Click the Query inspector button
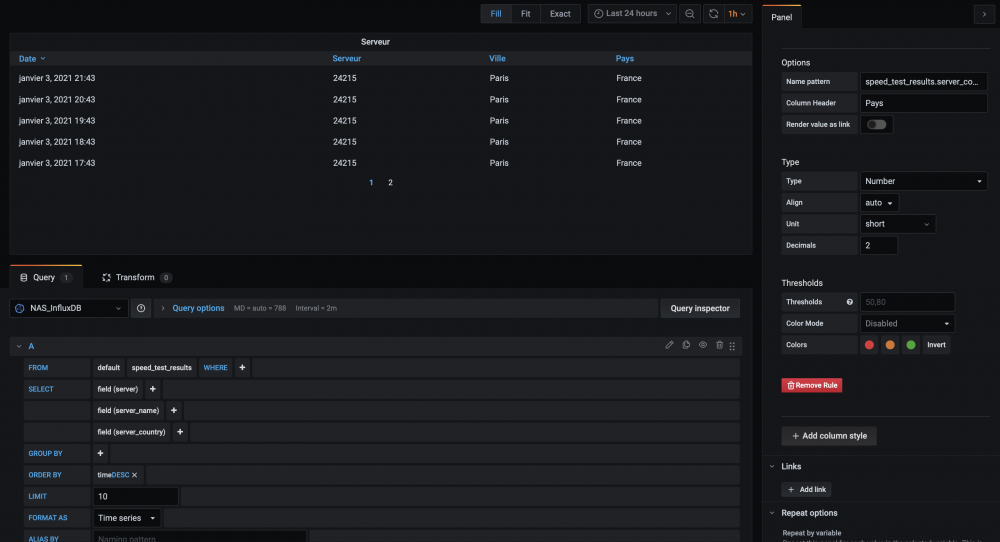 [700, 308]
